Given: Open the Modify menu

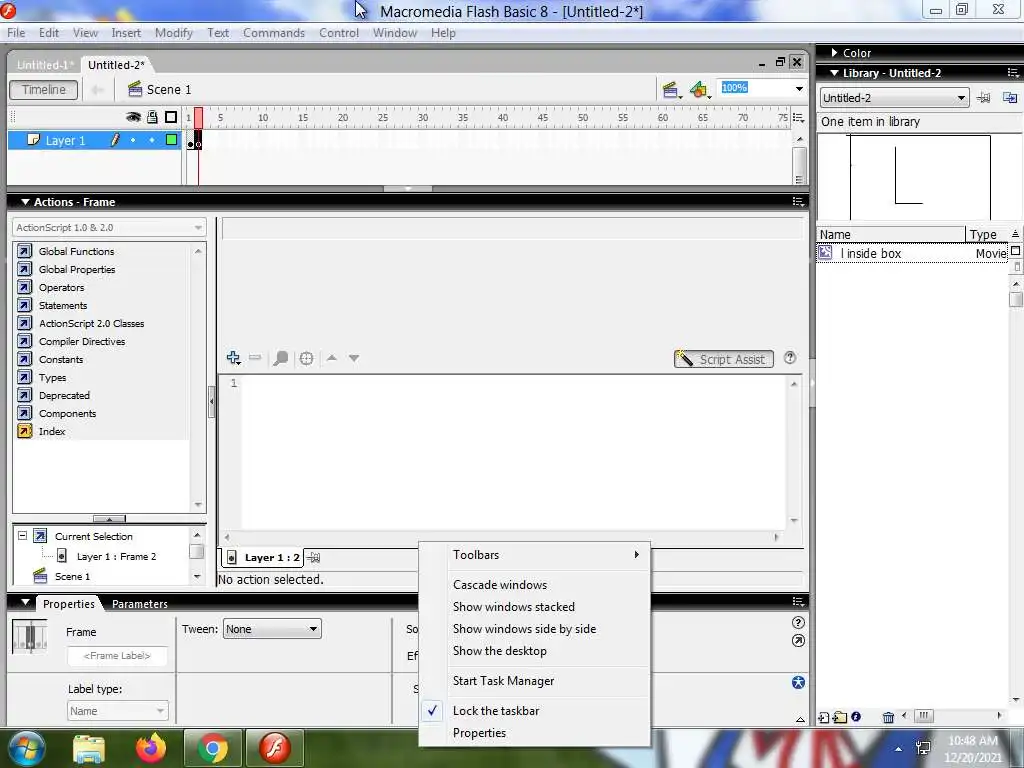Looking at the screenshot, I should tap(174, 33).
